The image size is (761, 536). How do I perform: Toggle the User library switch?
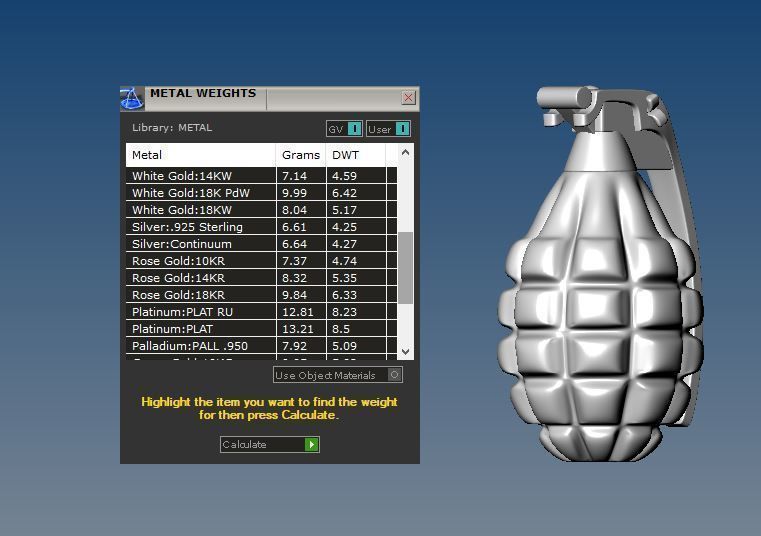pos(388,129)
